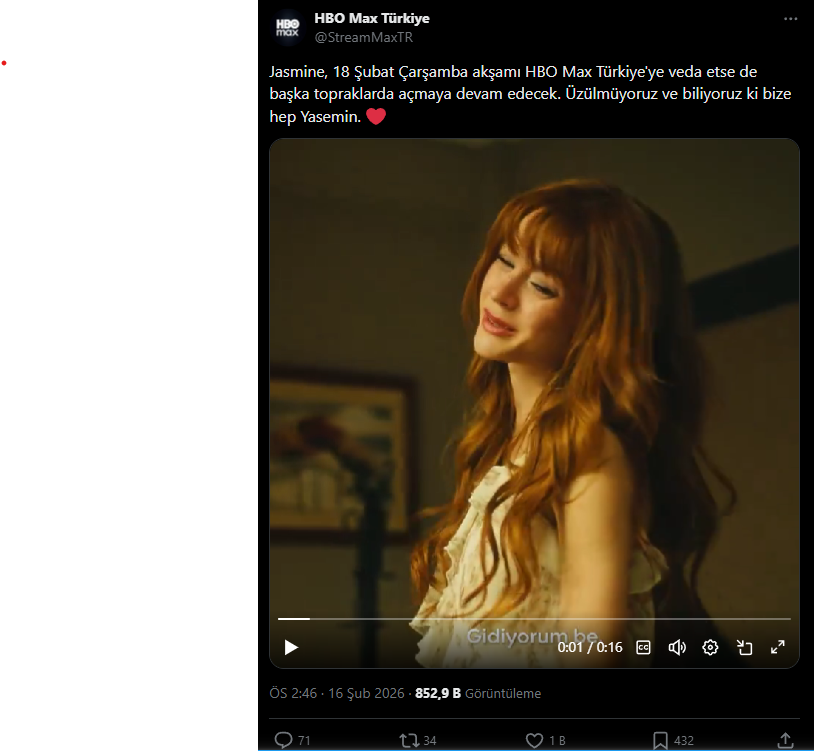This screenshot has height=751, width=814.
Task: Open the share tweet icon
Action: click(785, 740)
